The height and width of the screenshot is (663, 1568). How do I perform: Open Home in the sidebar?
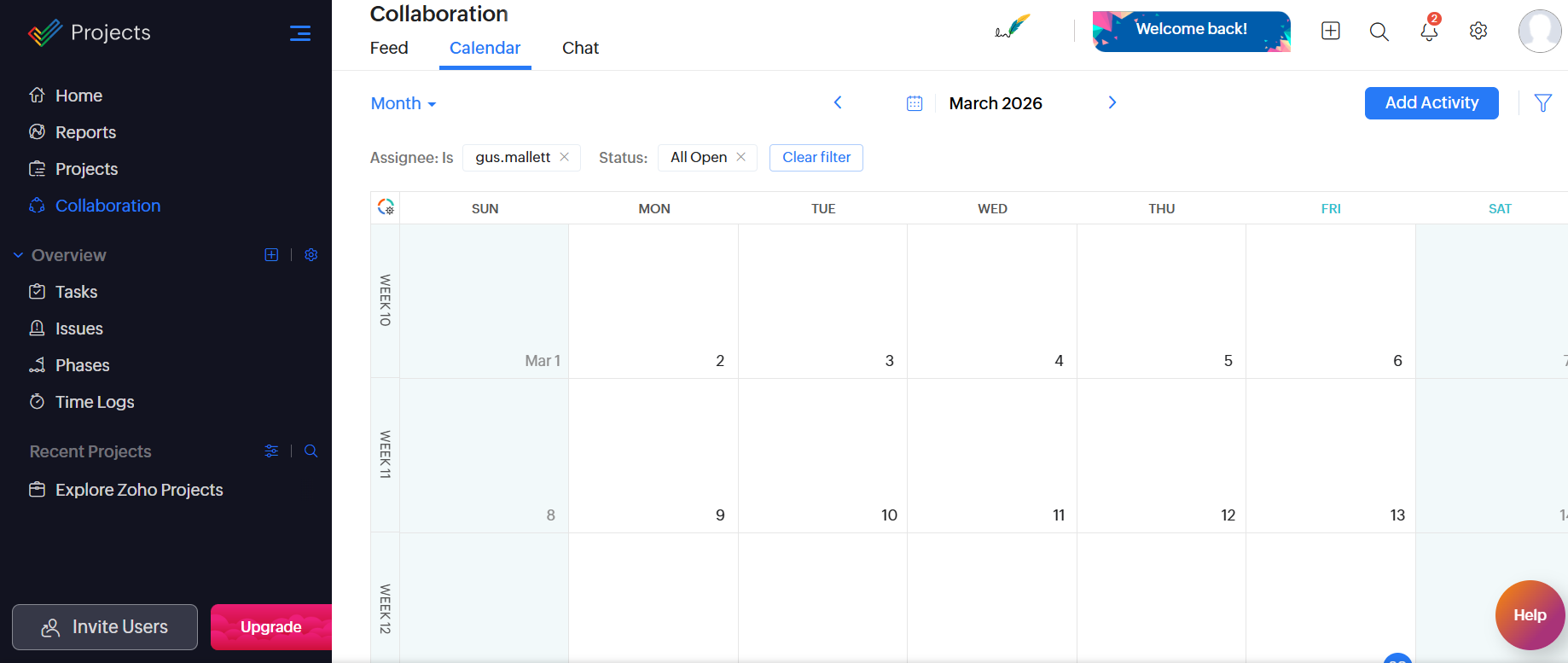point(78,96)
